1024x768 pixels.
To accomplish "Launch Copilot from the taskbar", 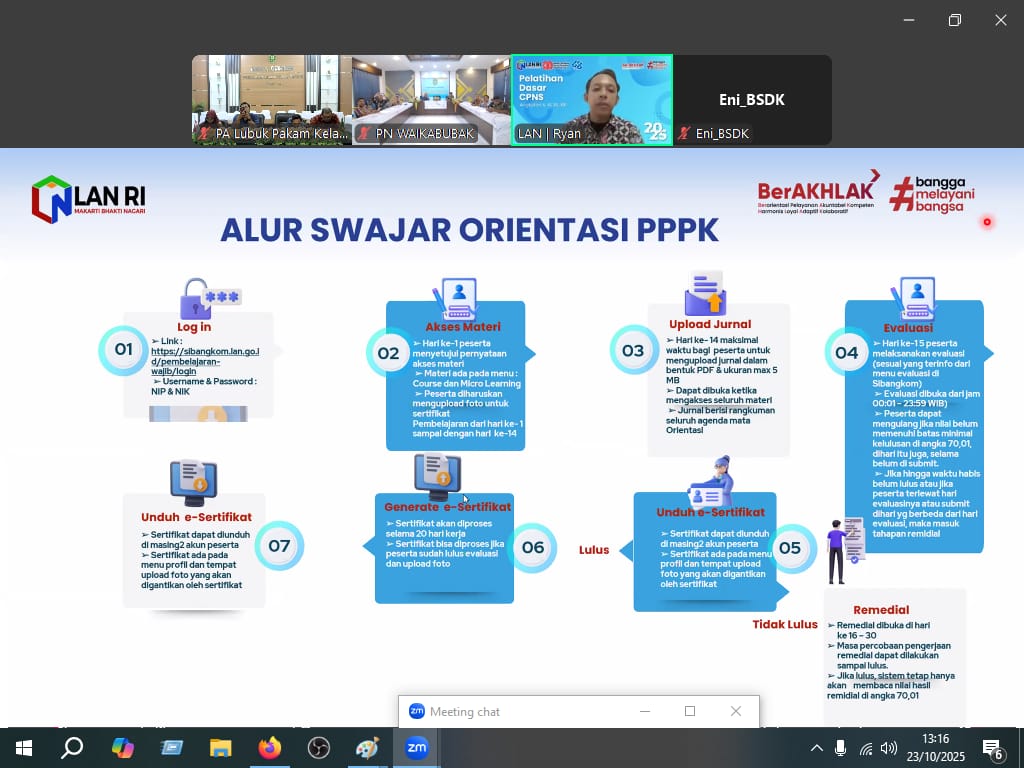I will click(123, 747).
